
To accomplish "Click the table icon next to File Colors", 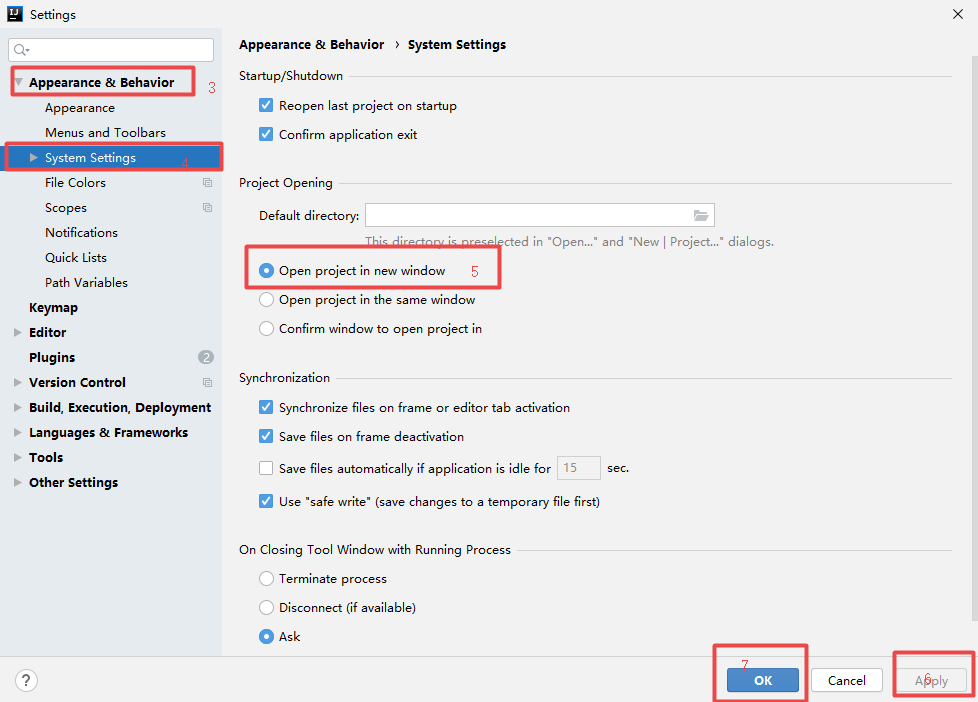I will (207, 182).
